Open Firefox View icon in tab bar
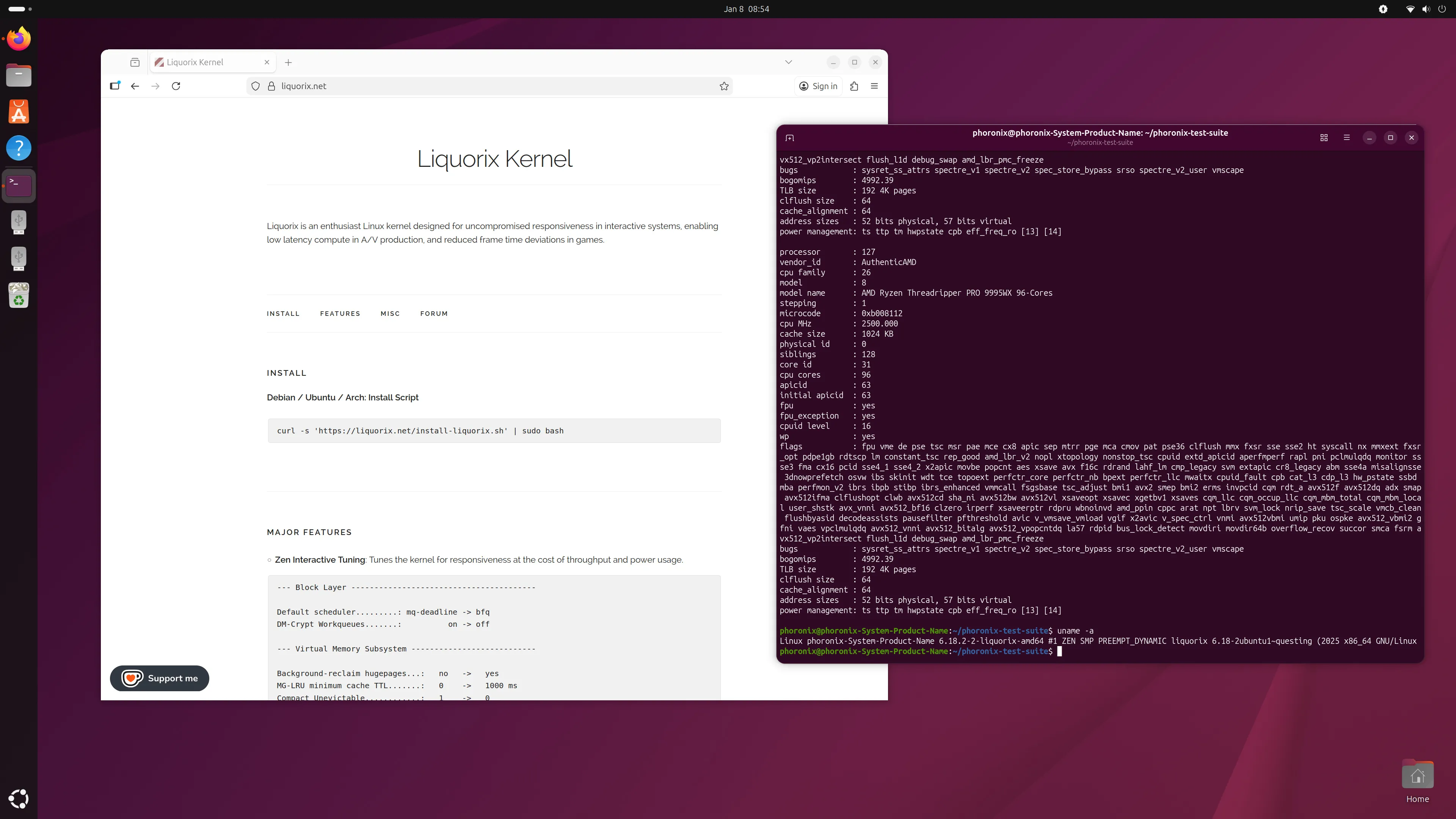The image size is (1456, 819). tap(135, 62)
